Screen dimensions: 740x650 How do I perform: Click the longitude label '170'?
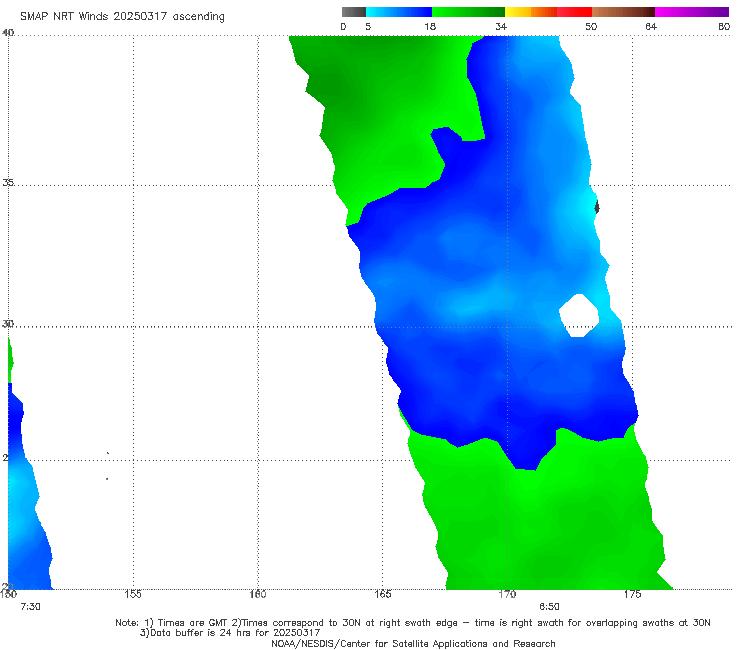coord(507,594)
